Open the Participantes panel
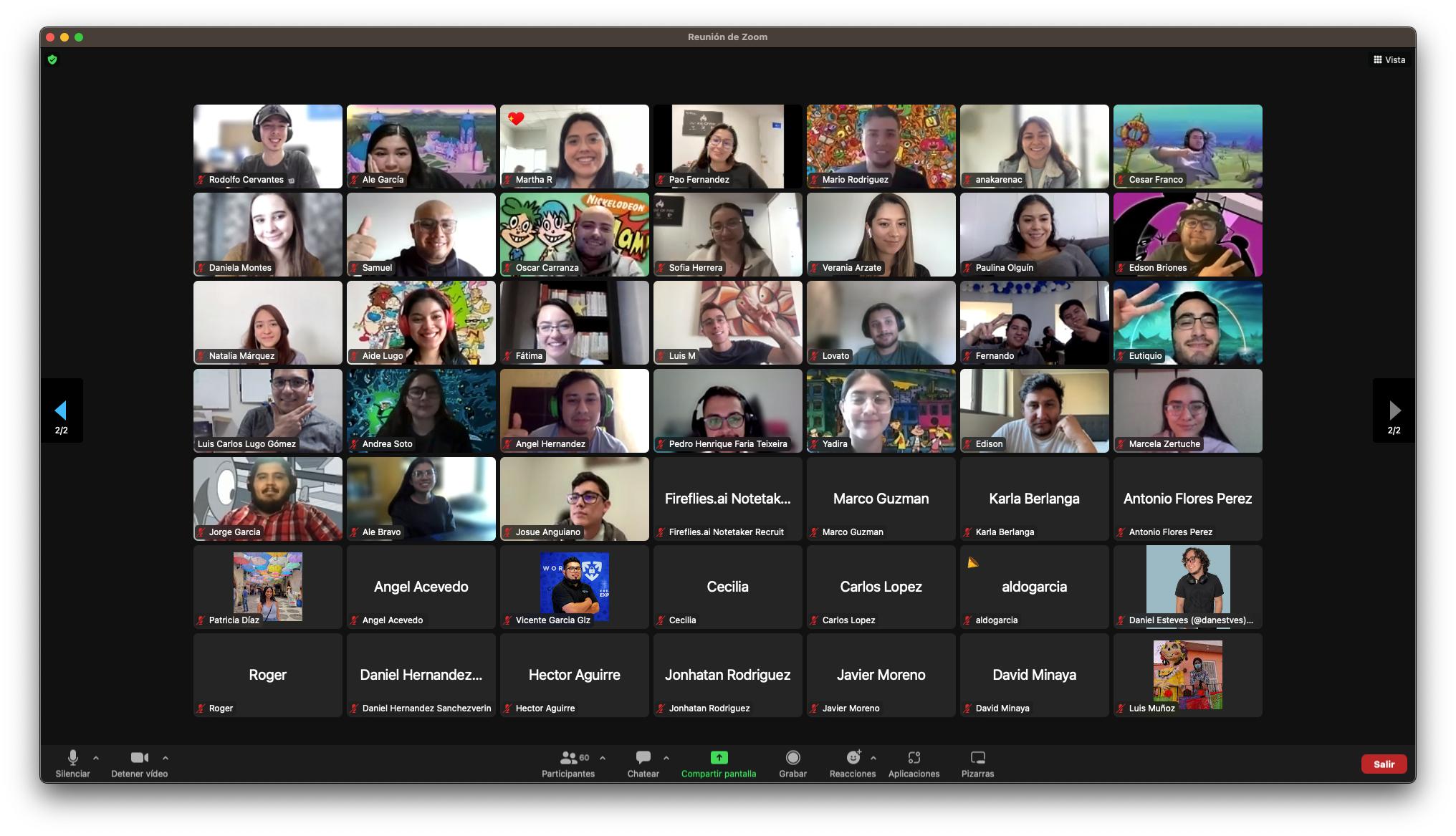This screenshot has width=1456, height=836. [568, 764]
